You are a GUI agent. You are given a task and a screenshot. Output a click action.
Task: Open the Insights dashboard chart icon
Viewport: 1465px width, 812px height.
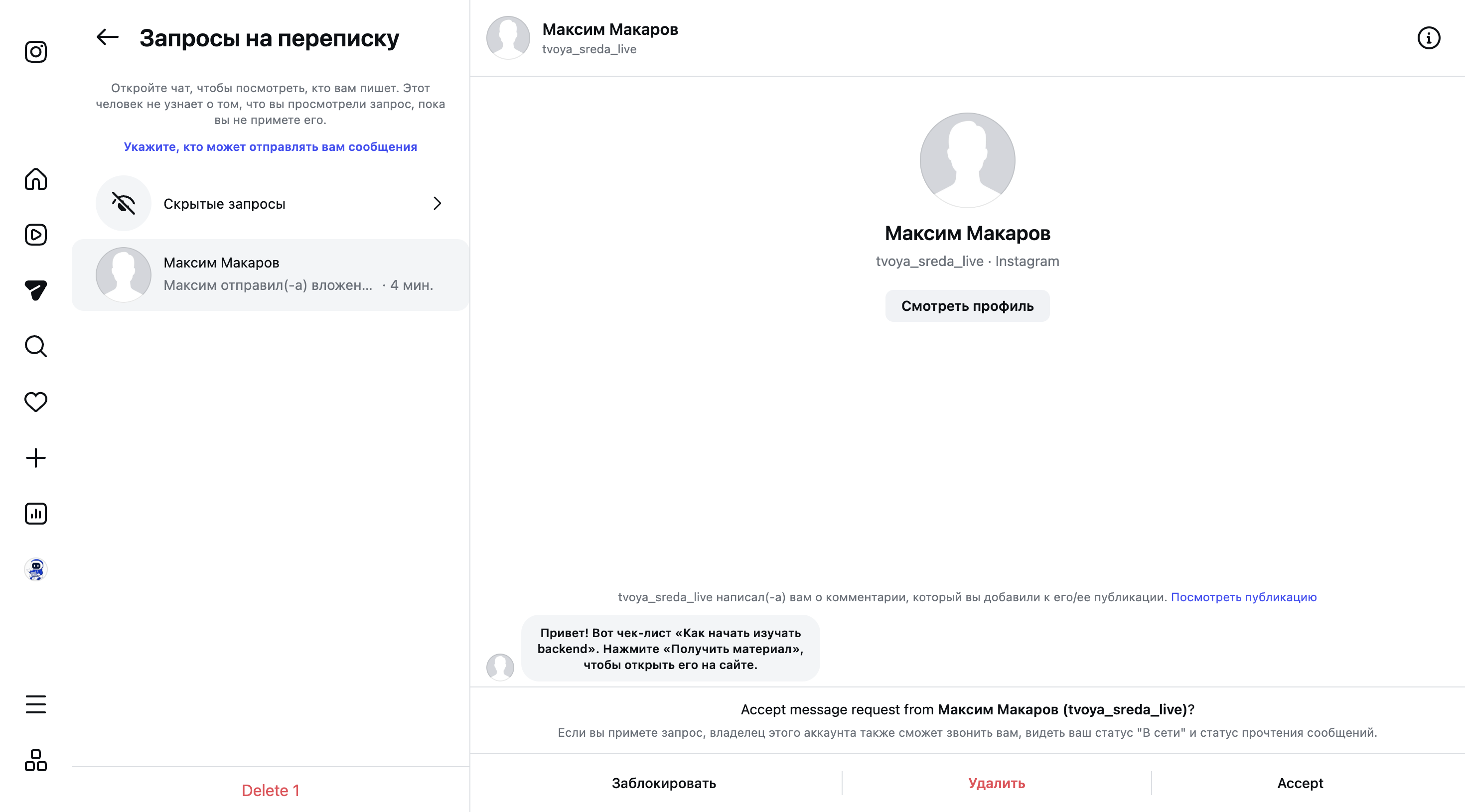click(36, 514)
